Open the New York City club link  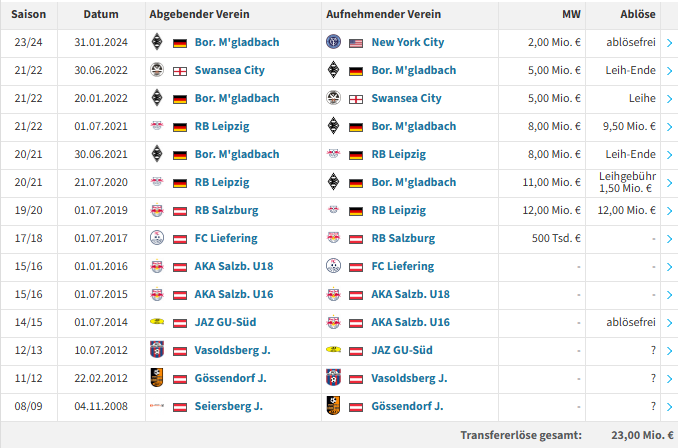point(408,42)
